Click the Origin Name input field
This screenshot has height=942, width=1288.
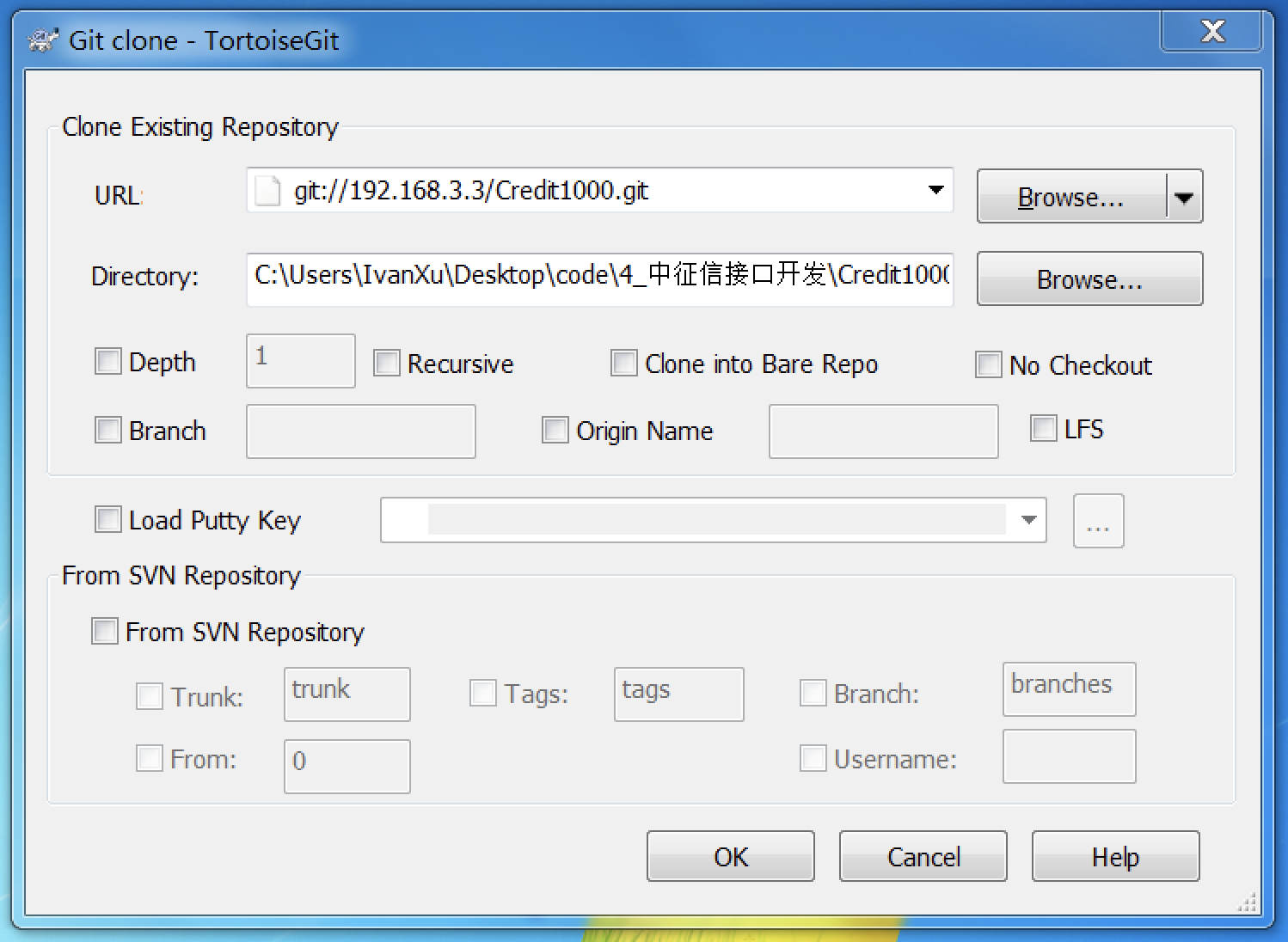point(884,431)
